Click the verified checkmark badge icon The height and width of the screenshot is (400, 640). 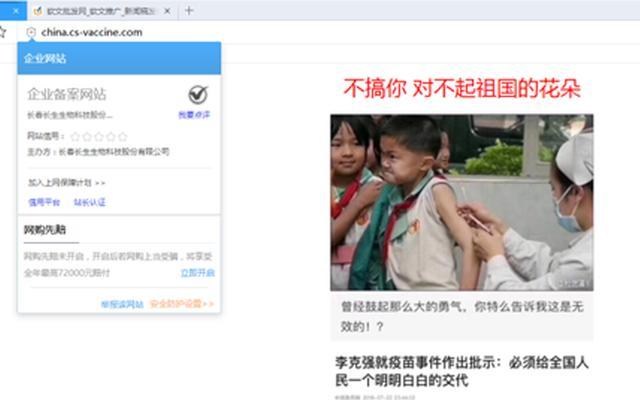(x=198, y=95)
